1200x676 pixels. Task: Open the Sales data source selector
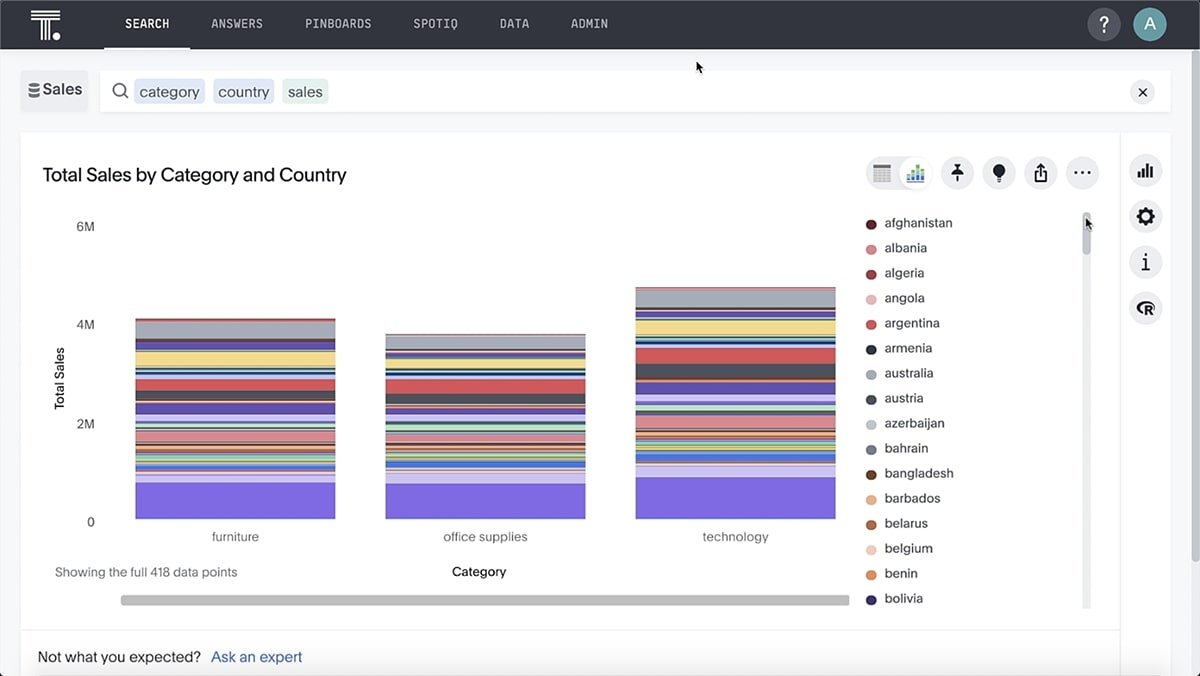click(x=55, y=90)
